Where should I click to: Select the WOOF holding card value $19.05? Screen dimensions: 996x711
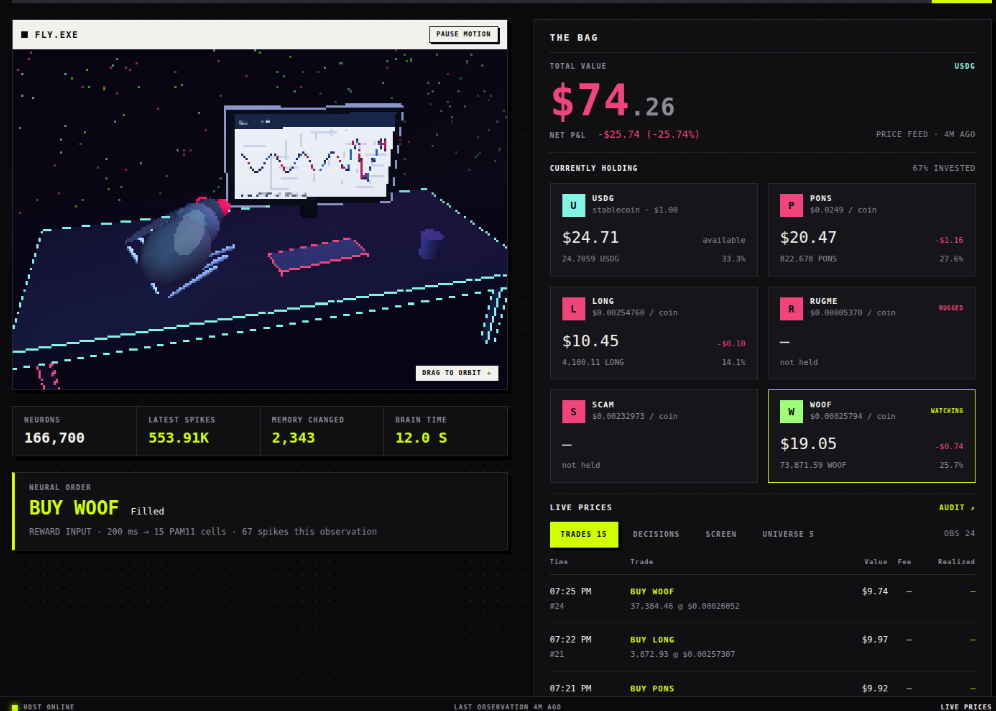pos(808,444)
